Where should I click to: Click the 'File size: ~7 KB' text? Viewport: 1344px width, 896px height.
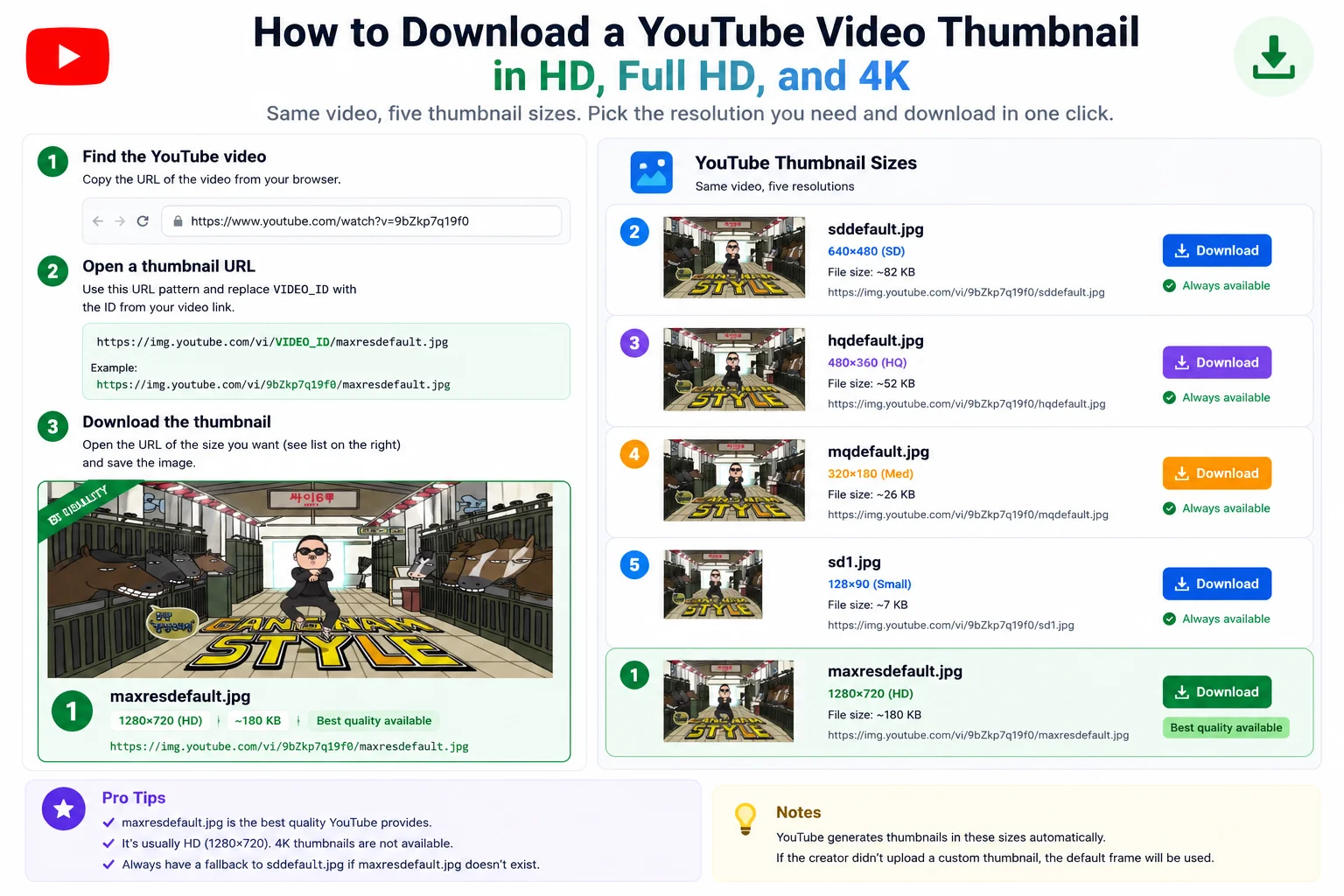pos(868,605)
